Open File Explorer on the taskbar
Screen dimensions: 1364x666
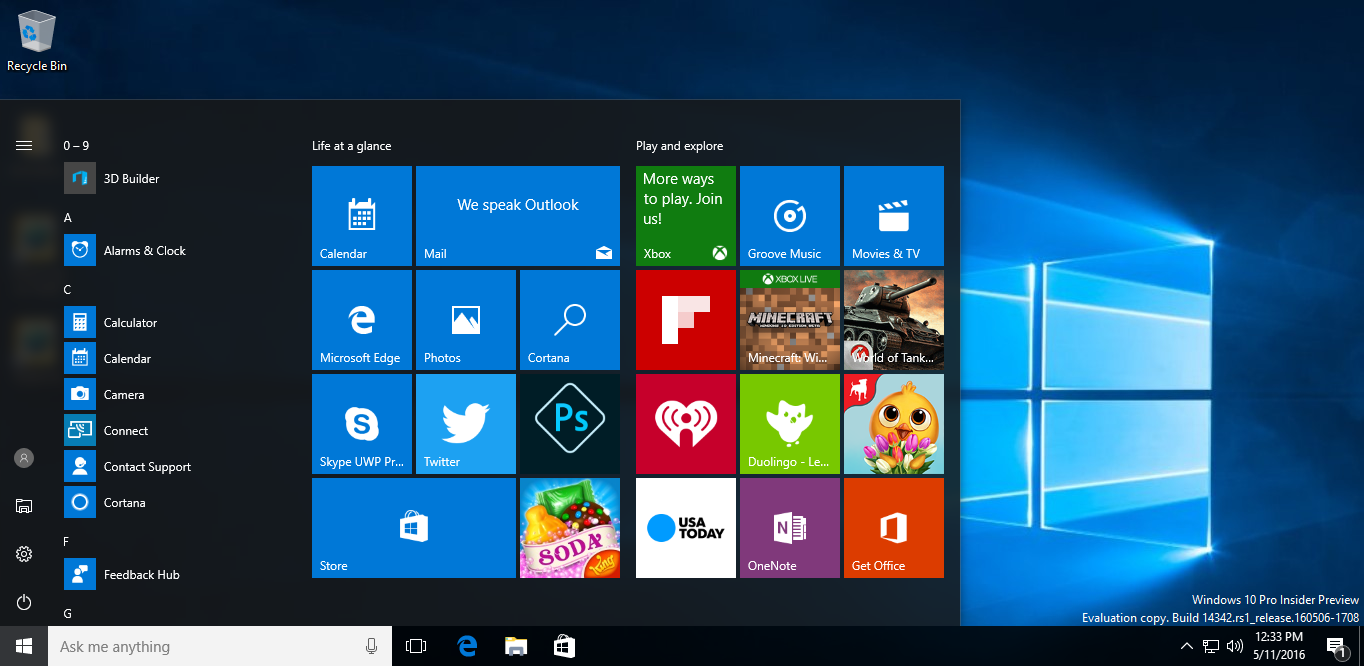[516, 646]
